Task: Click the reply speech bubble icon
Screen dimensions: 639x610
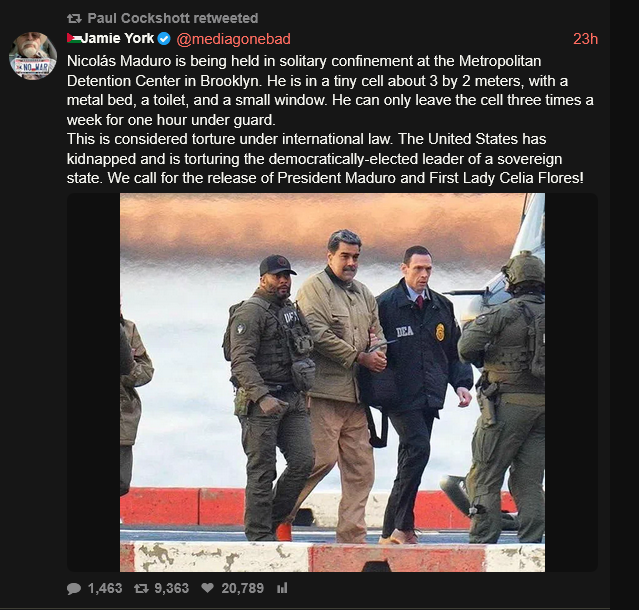Action: coord(75,589)
